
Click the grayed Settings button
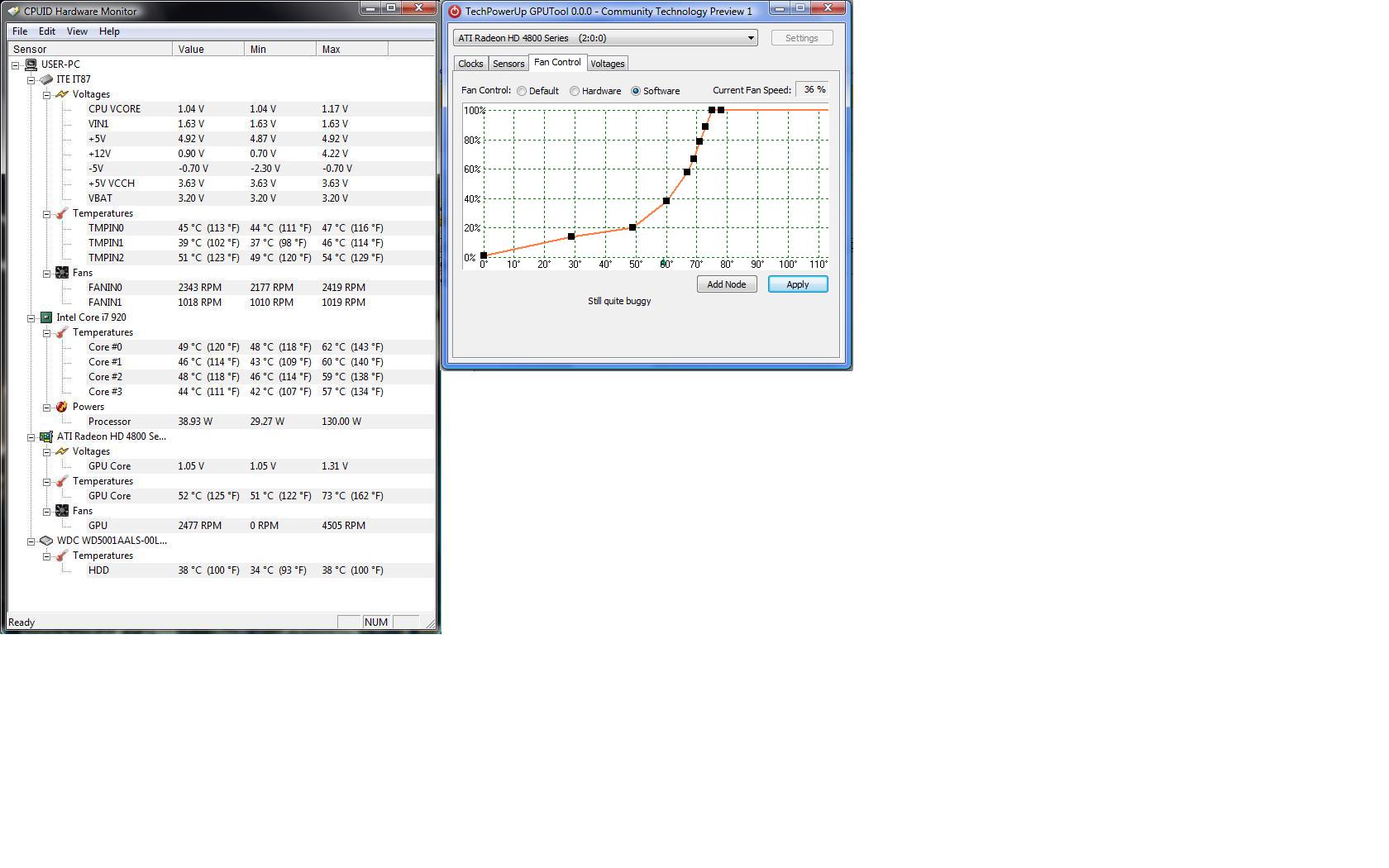(x=801, y=38)
